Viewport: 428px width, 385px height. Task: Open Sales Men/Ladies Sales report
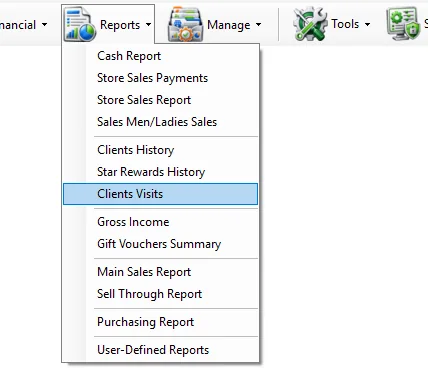(x=160, y=122)
